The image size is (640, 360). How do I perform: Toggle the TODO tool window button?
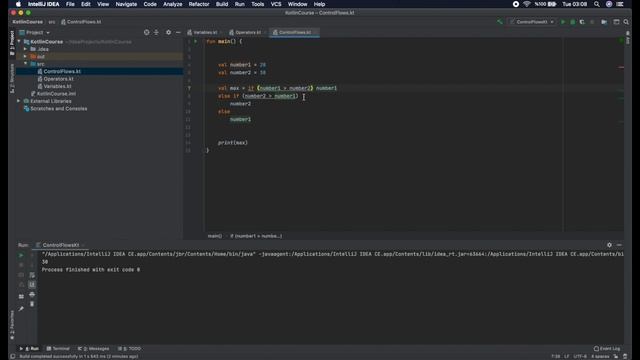[129, 349]
